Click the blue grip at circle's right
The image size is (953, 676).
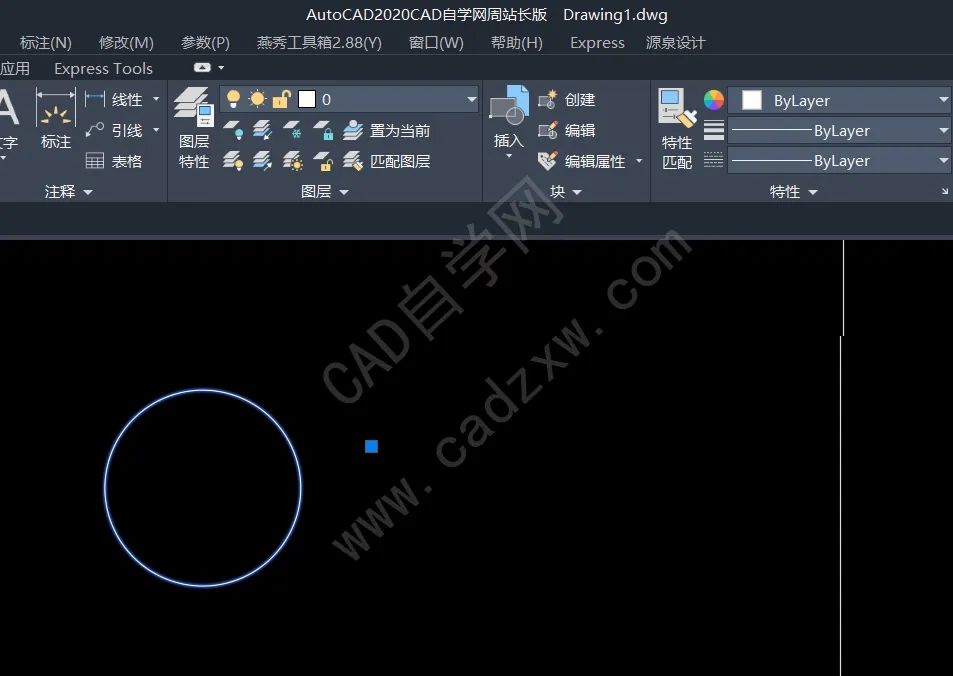pos(372,446)
